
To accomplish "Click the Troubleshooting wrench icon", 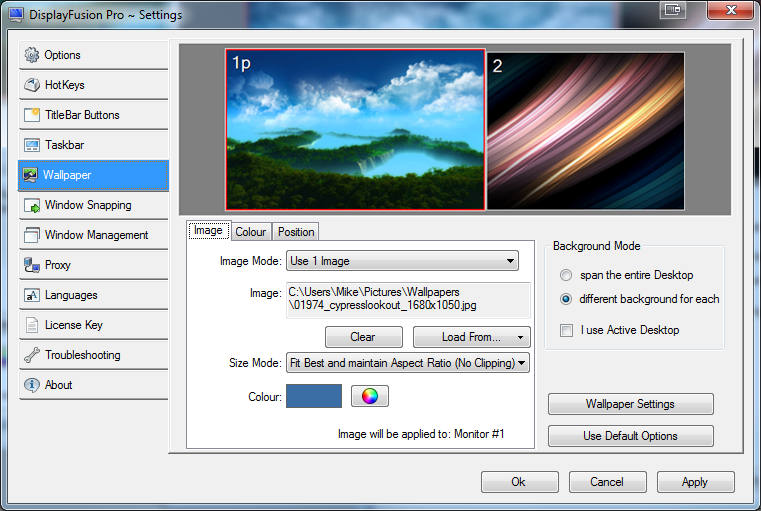I will pyautogui.click(x=32, y=355).
